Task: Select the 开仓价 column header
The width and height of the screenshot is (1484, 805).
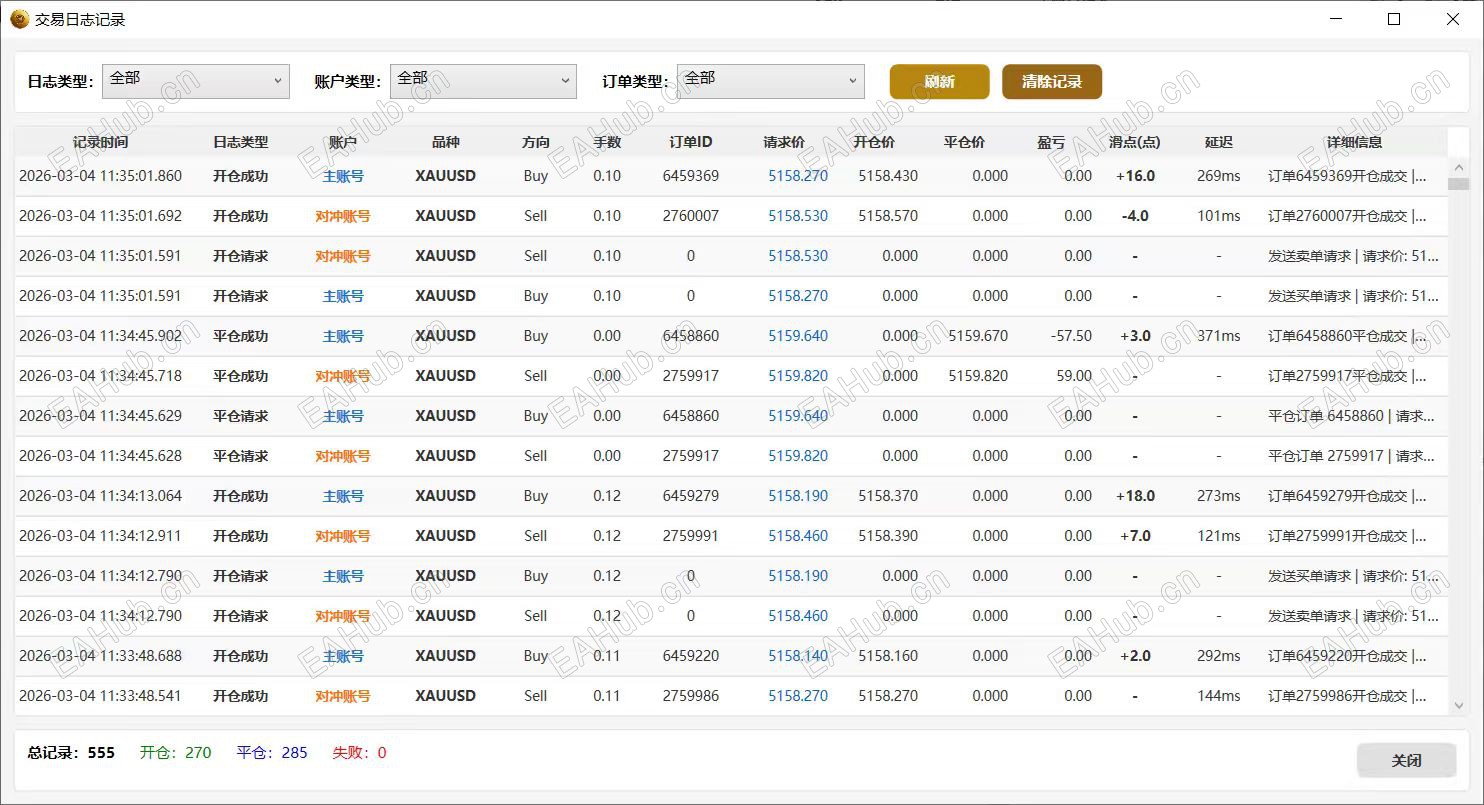Action: (x=874, y=142)
